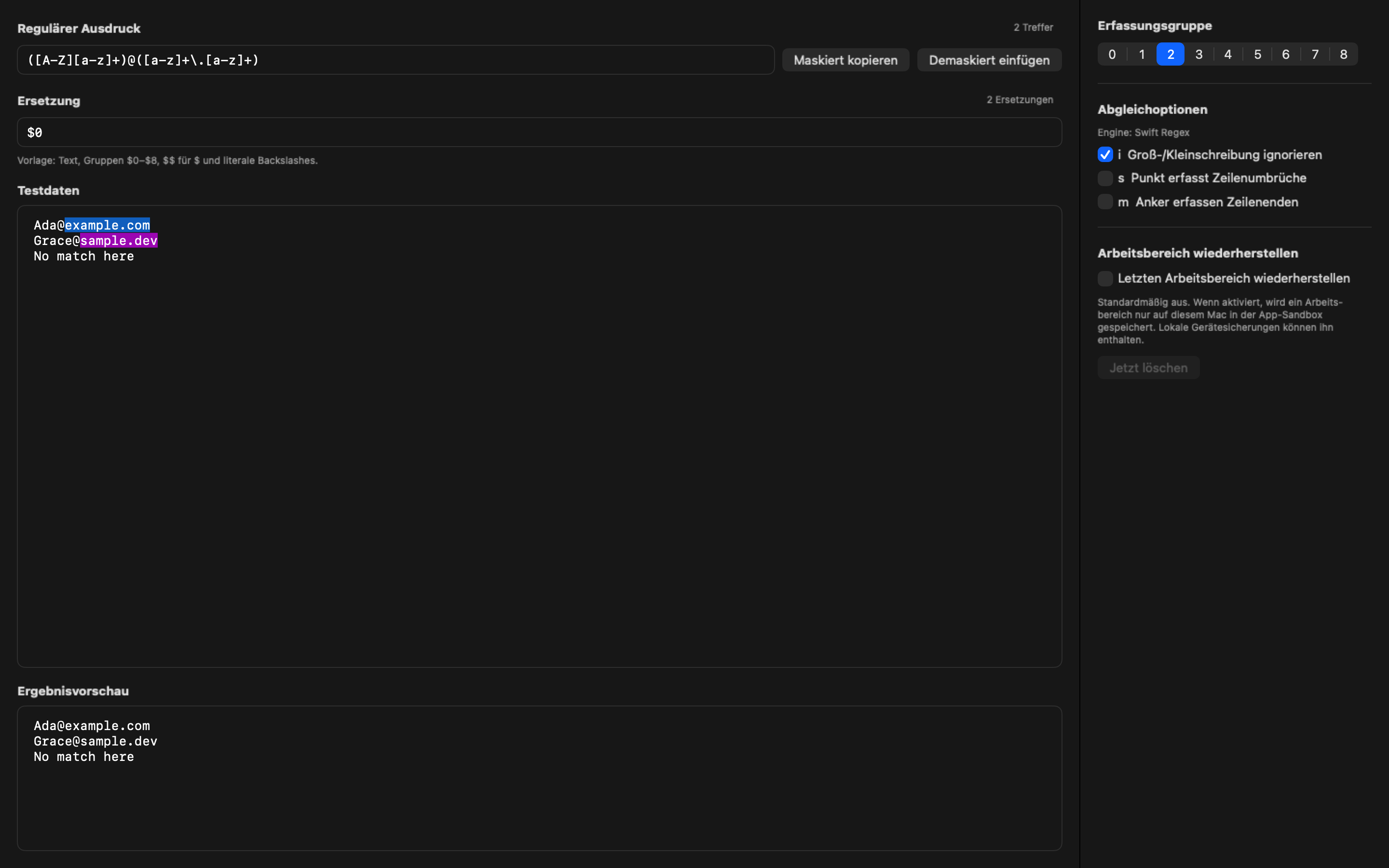The height and width of the screenshot is (868, 1389).
Task: Uncheck Groß-/Kleinschreibung ignorieren checkbox
Action: coord(1105,154)
